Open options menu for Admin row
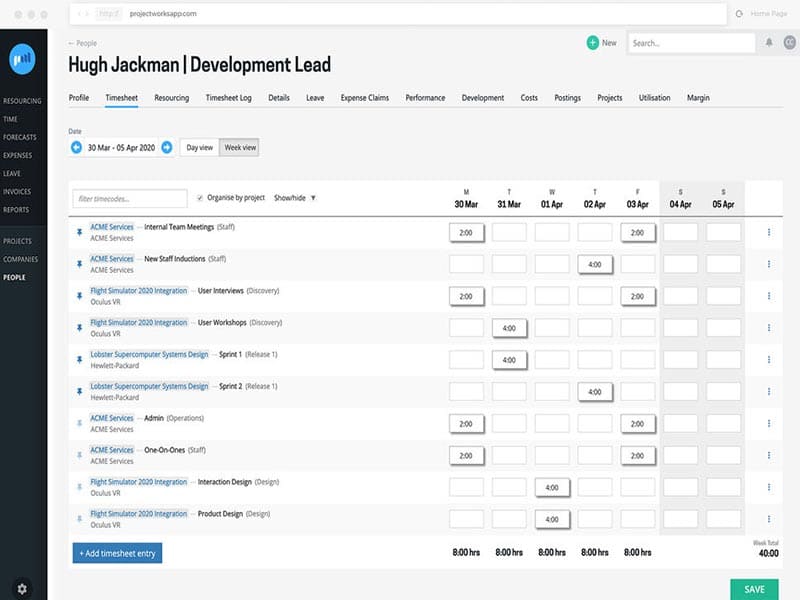This screenshot has width=800, height=600. coord(768,424)
